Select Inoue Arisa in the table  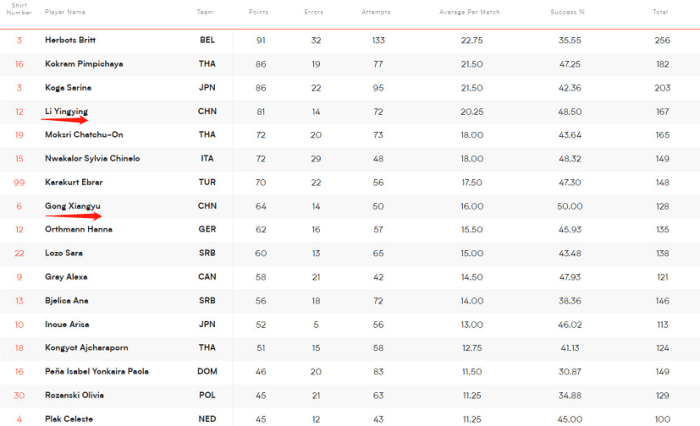click(x=71, y=324)
